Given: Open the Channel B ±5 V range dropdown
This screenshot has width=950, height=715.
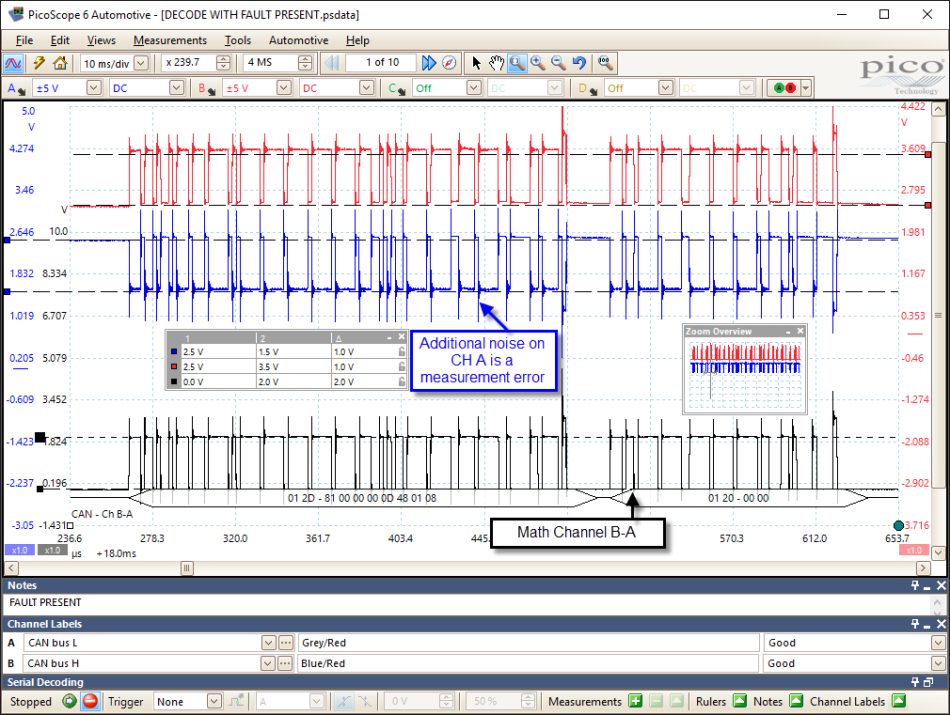Looking at the screenshot, I should [x=284, y=88].
